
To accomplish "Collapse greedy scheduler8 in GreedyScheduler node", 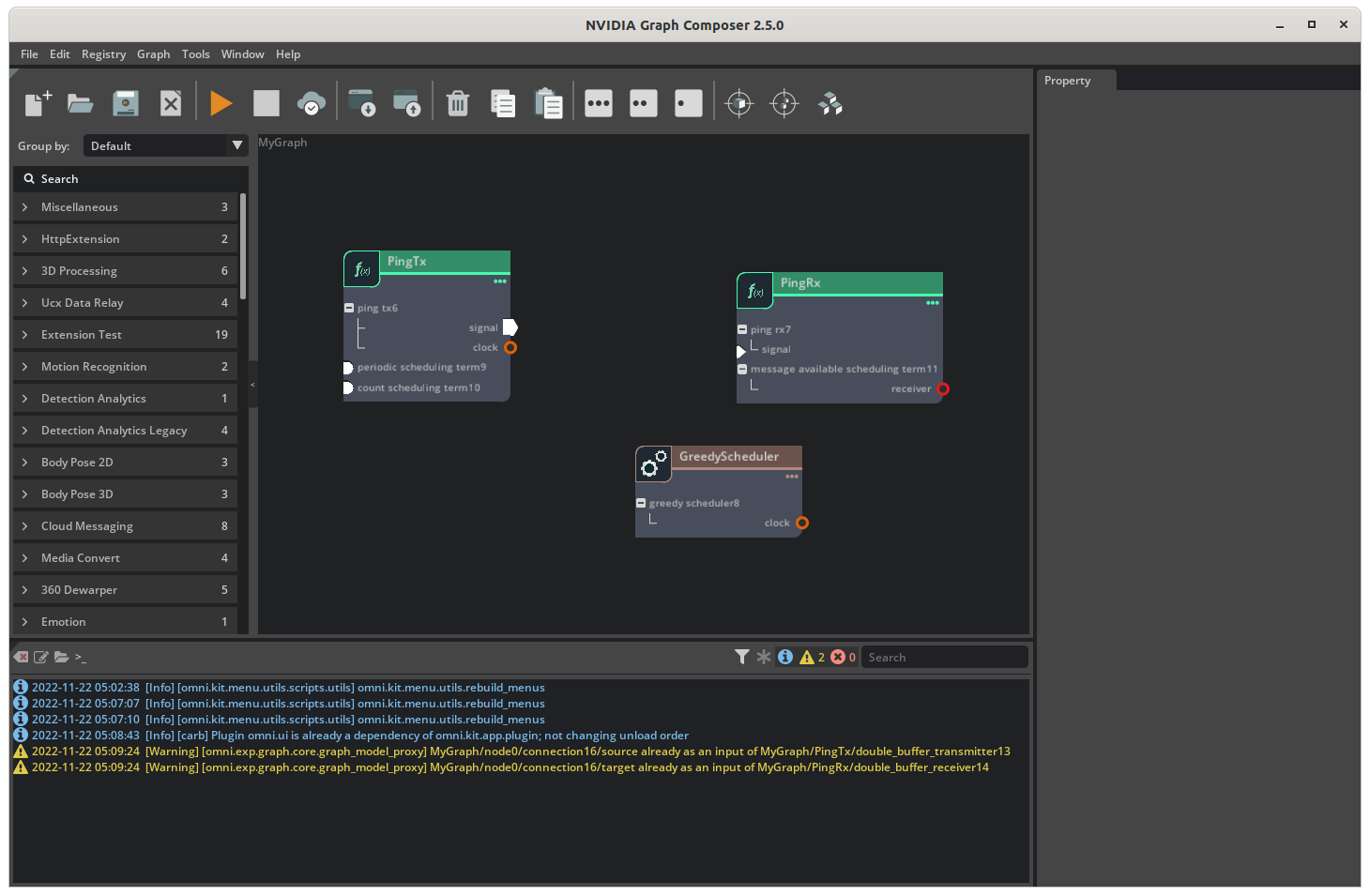I will click(641, 503).
